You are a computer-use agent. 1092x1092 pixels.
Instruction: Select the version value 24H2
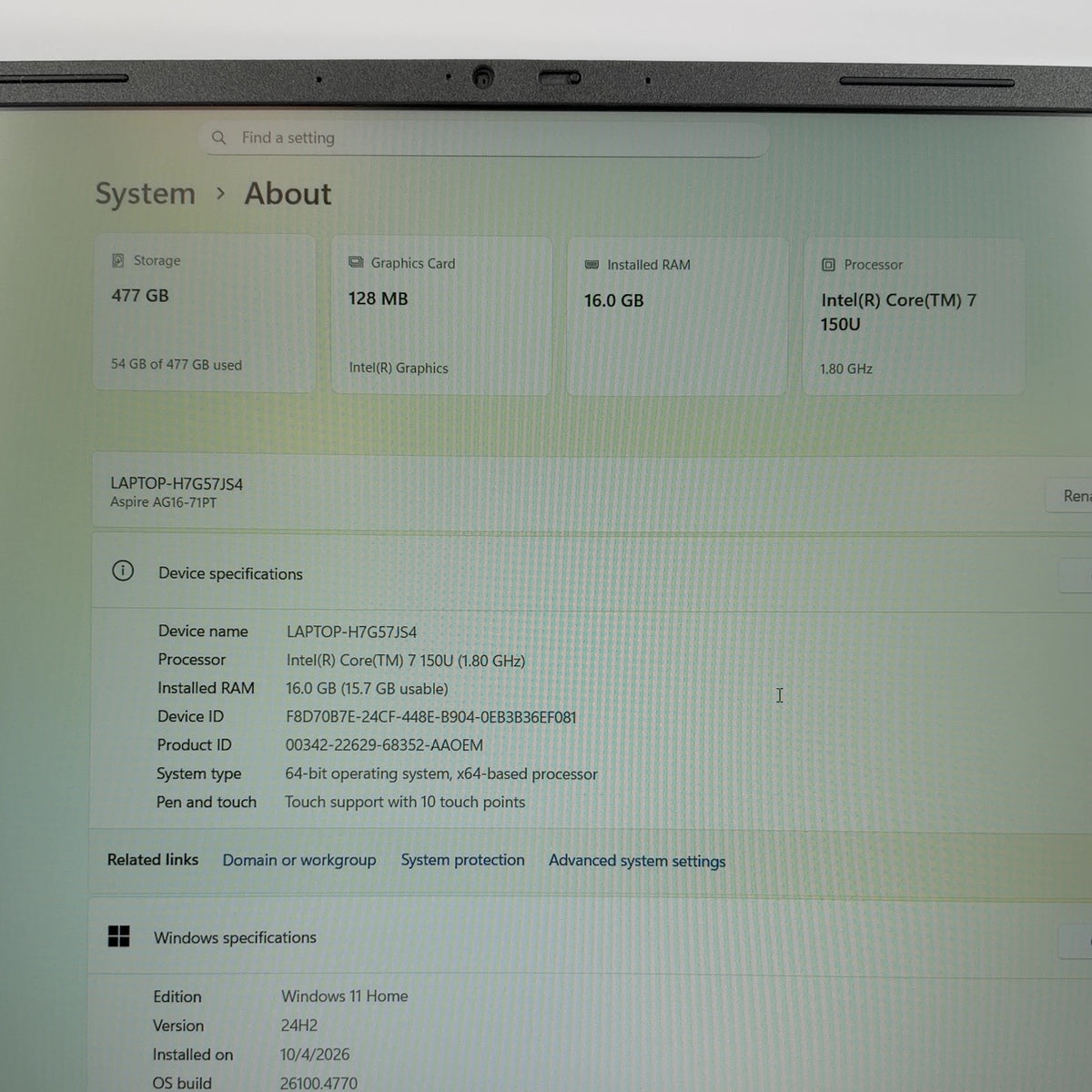[x=299, y=1026]
